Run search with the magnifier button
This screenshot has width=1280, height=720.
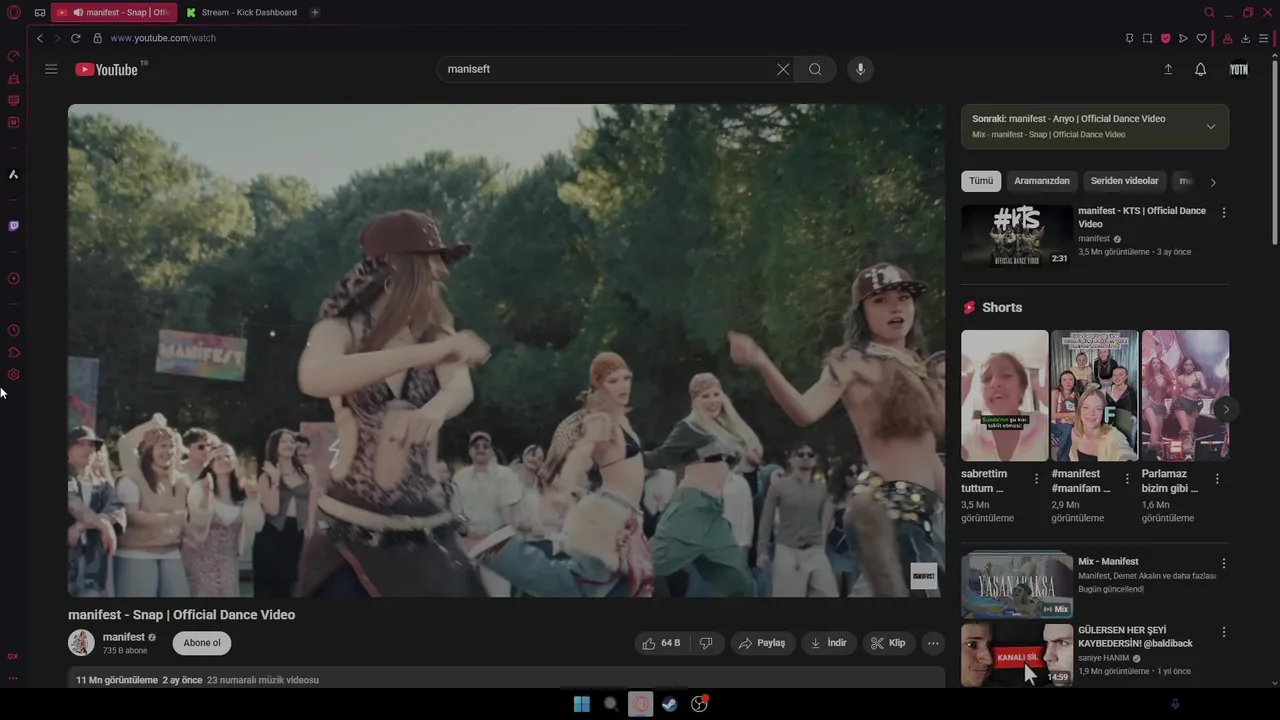pos(815,69)
